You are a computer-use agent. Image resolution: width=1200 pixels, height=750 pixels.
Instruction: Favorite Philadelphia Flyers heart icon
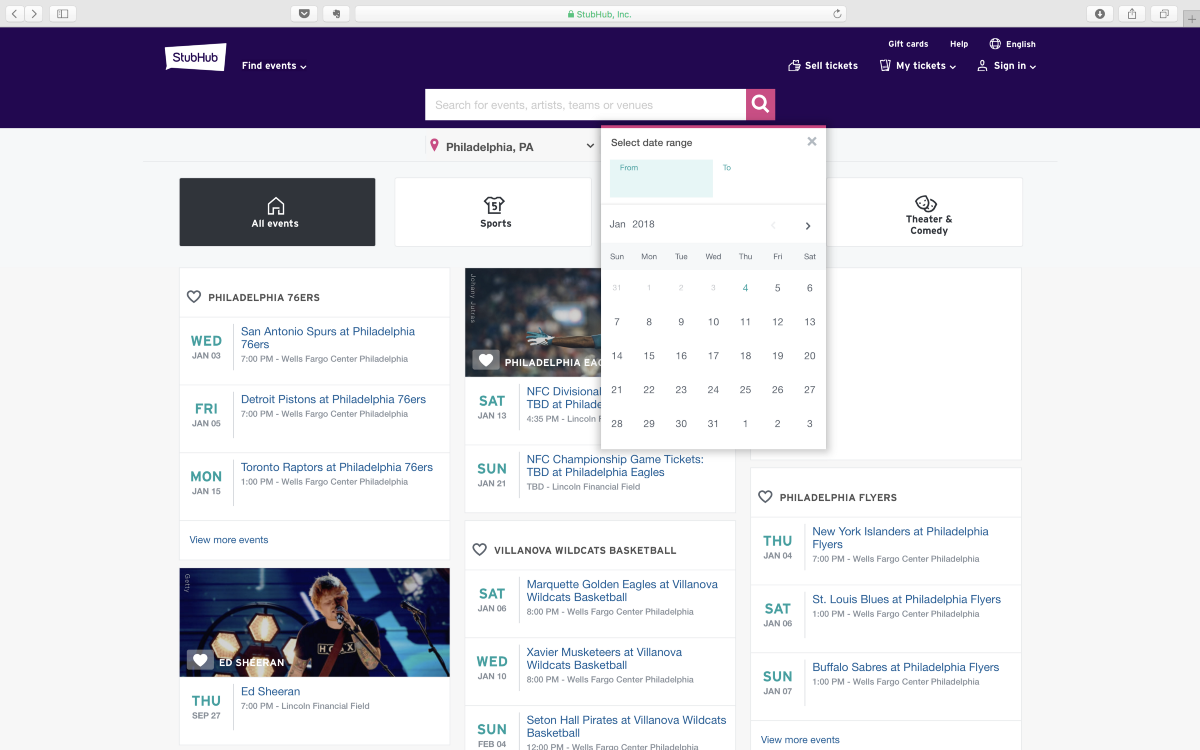(x=765, y=497)
